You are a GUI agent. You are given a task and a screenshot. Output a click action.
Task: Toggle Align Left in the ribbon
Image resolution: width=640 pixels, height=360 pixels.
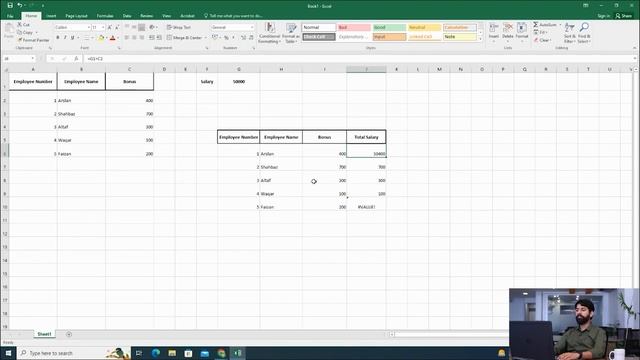(x=127, y=38)
